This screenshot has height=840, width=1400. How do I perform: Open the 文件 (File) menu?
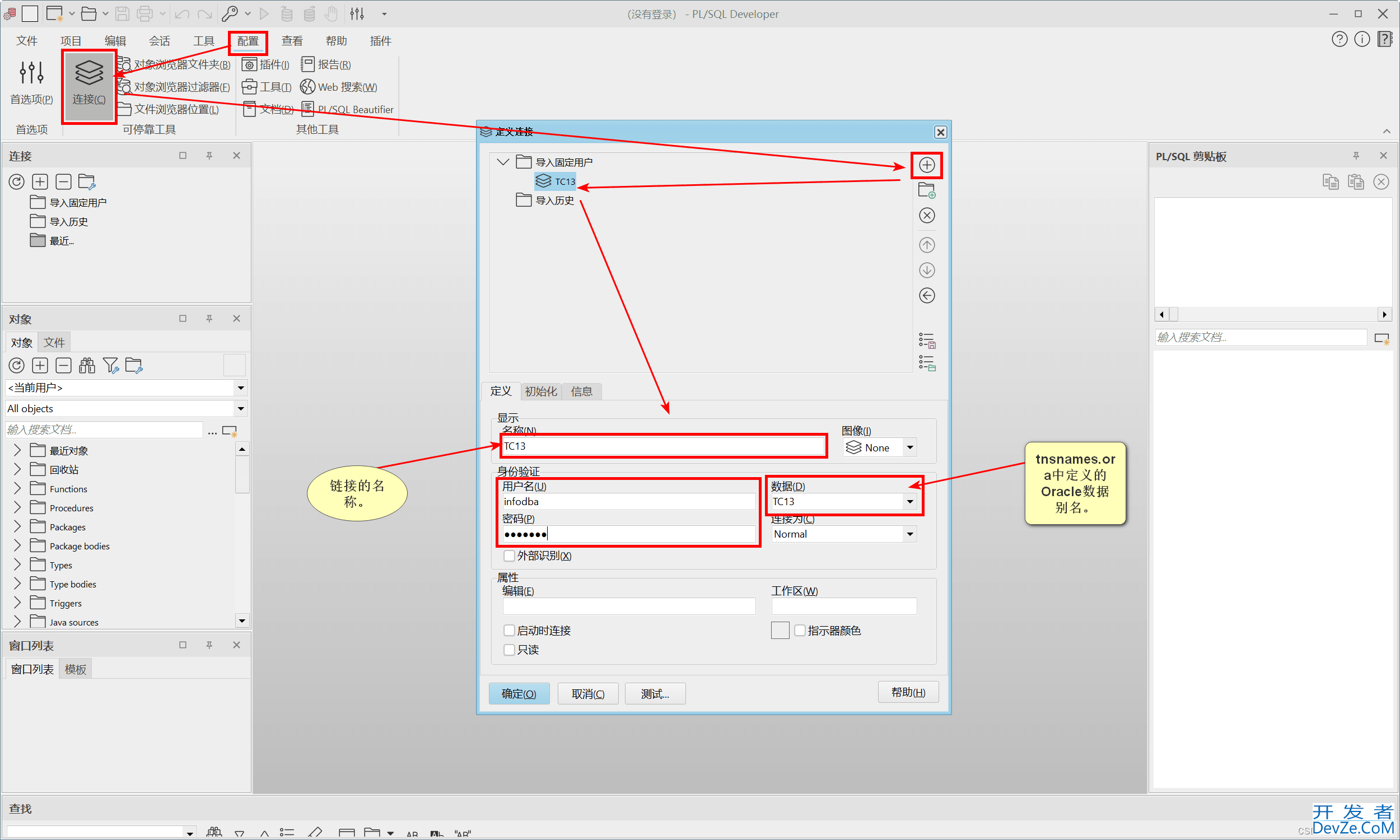tap(26, 41)
